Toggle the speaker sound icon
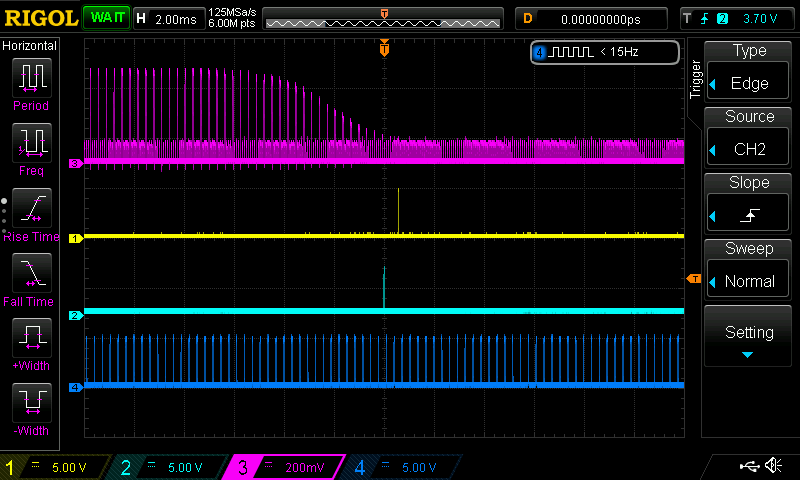This screenshot has height=480, width=800. click(773, 466)
